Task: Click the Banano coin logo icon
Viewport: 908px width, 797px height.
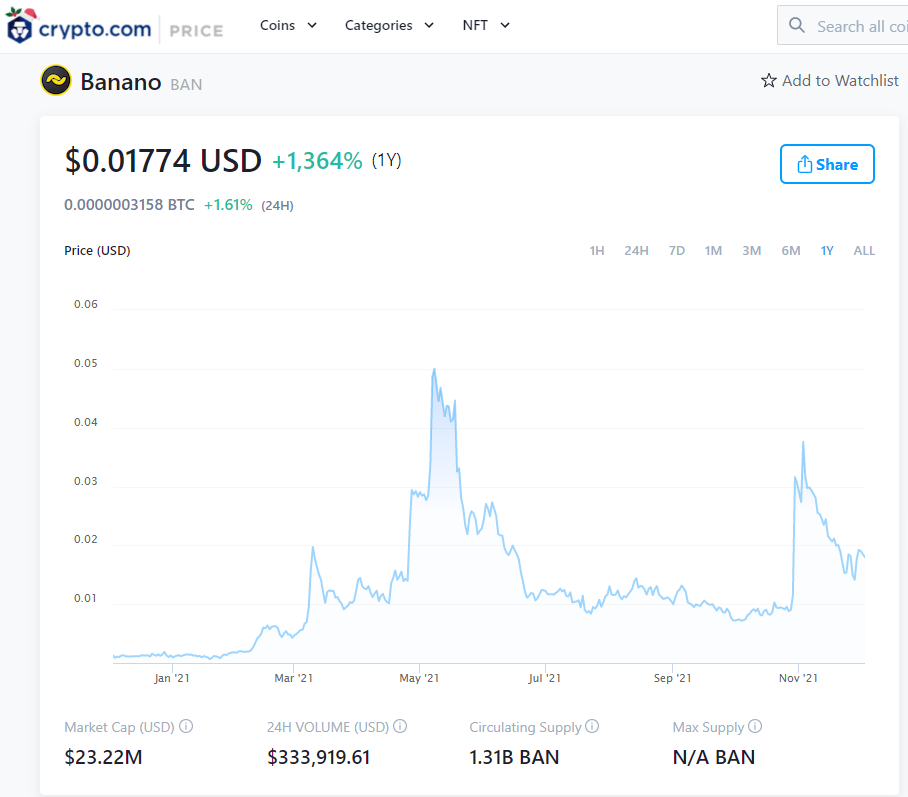Action: (x=56, y=81)
